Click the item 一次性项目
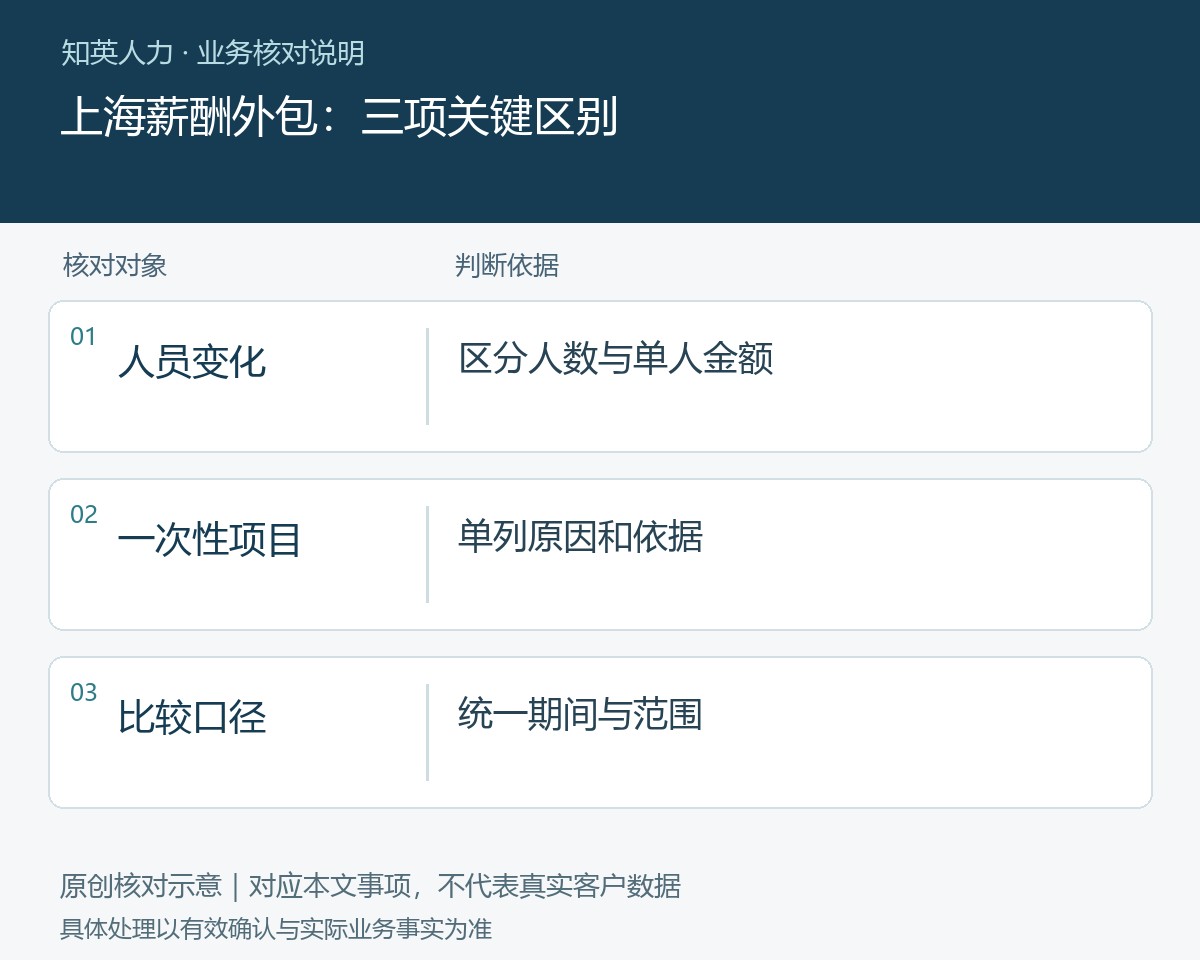Viewport: 1200px width, 960px height. (x=210, y=539)
